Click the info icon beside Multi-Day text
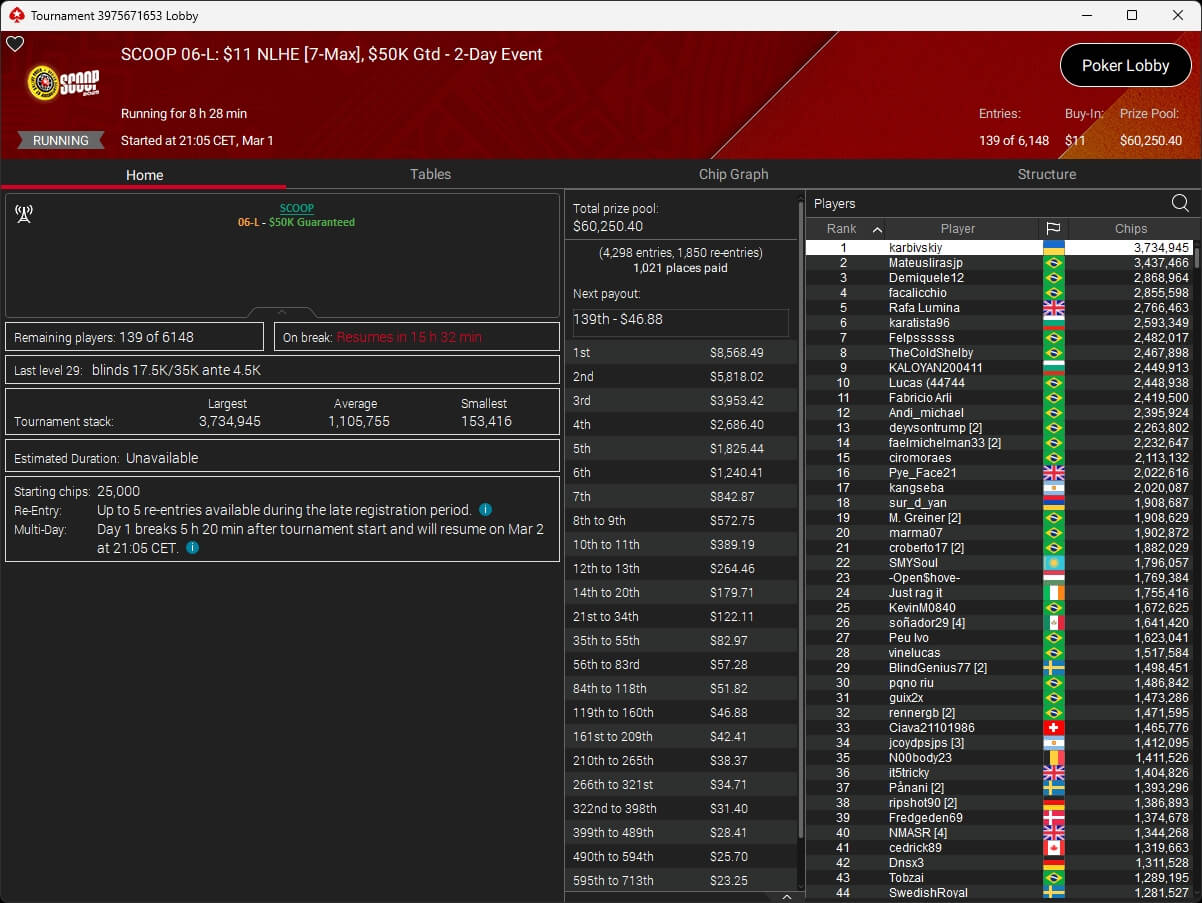The height and width of the screenshot is (903, 1202). point(192,548)
